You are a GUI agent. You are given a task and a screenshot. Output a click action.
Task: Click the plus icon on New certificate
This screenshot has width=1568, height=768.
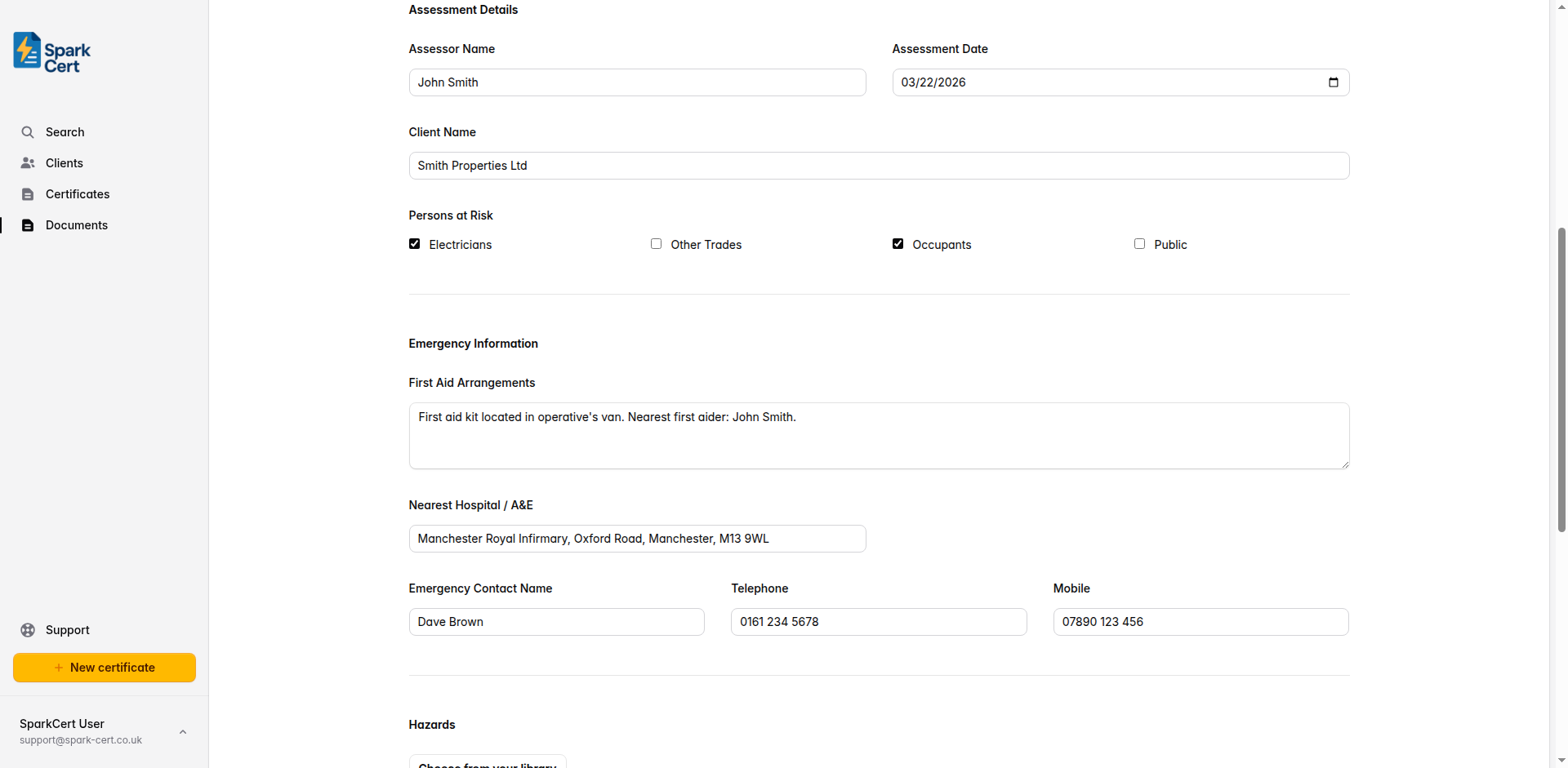tap(58, 667)
